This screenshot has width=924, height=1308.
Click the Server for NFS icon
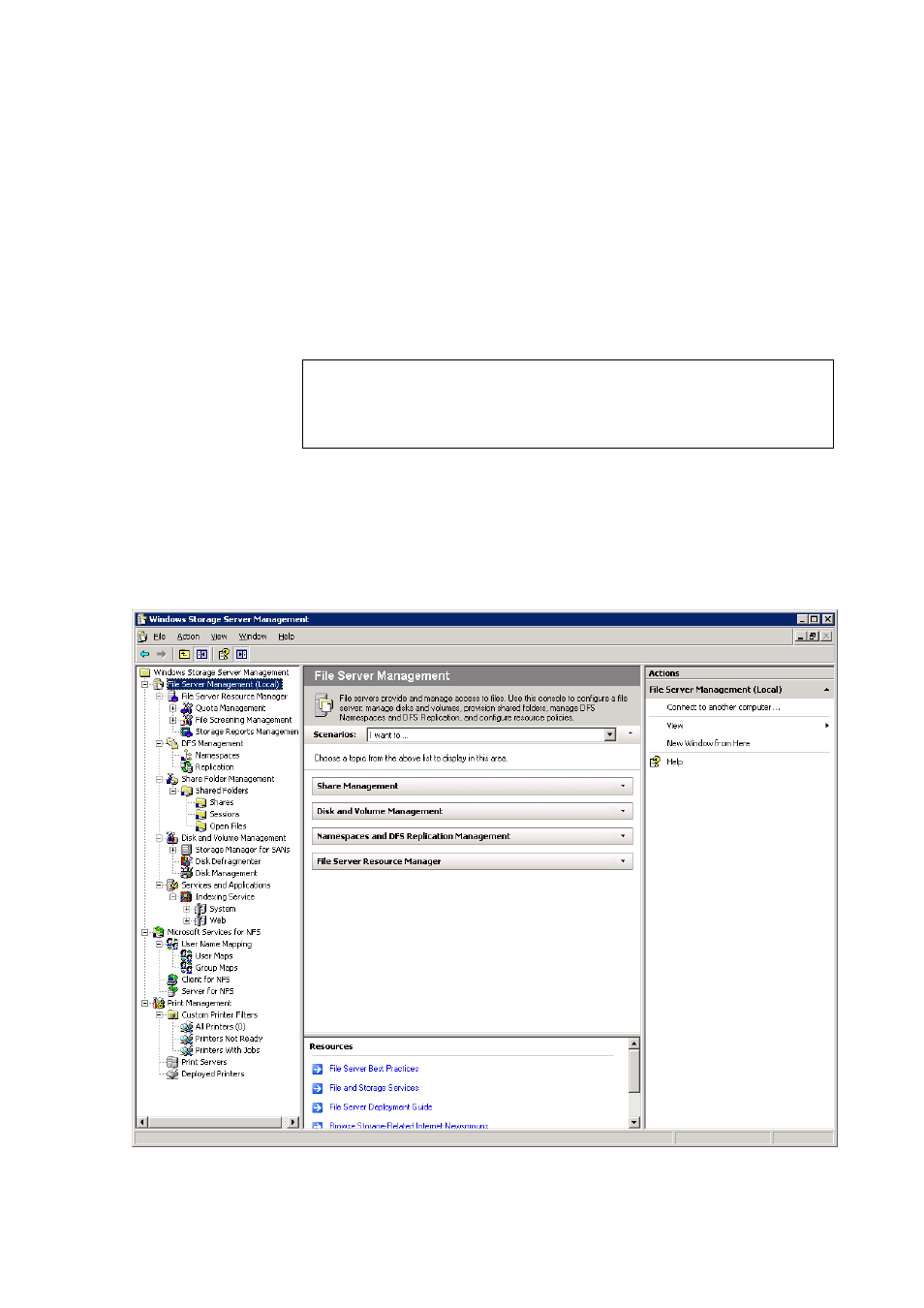(x=172, y=991)
